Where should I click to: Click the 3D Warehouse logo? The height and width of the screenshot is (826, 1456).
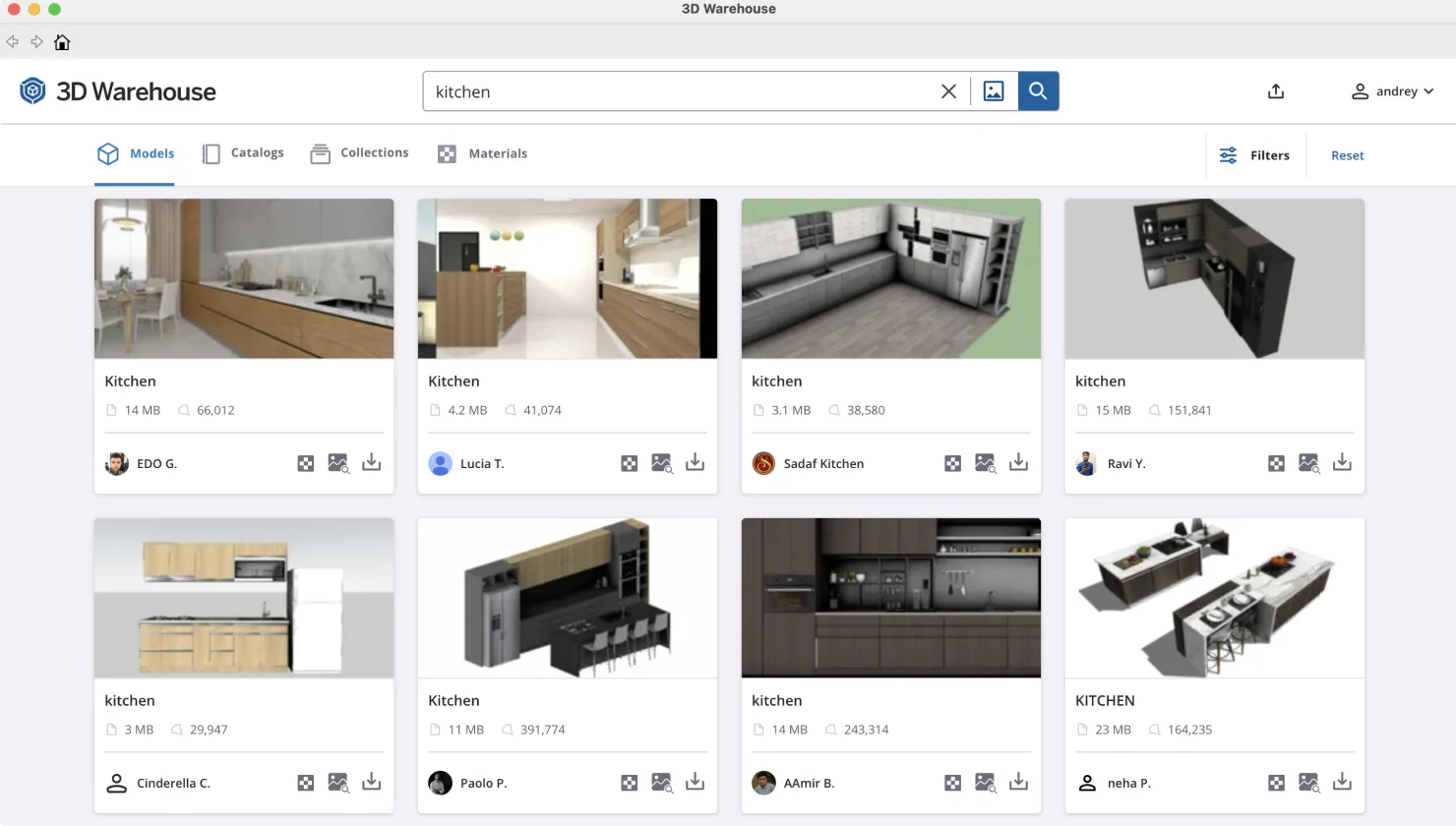pyautogui.click(x=117, y=91)
